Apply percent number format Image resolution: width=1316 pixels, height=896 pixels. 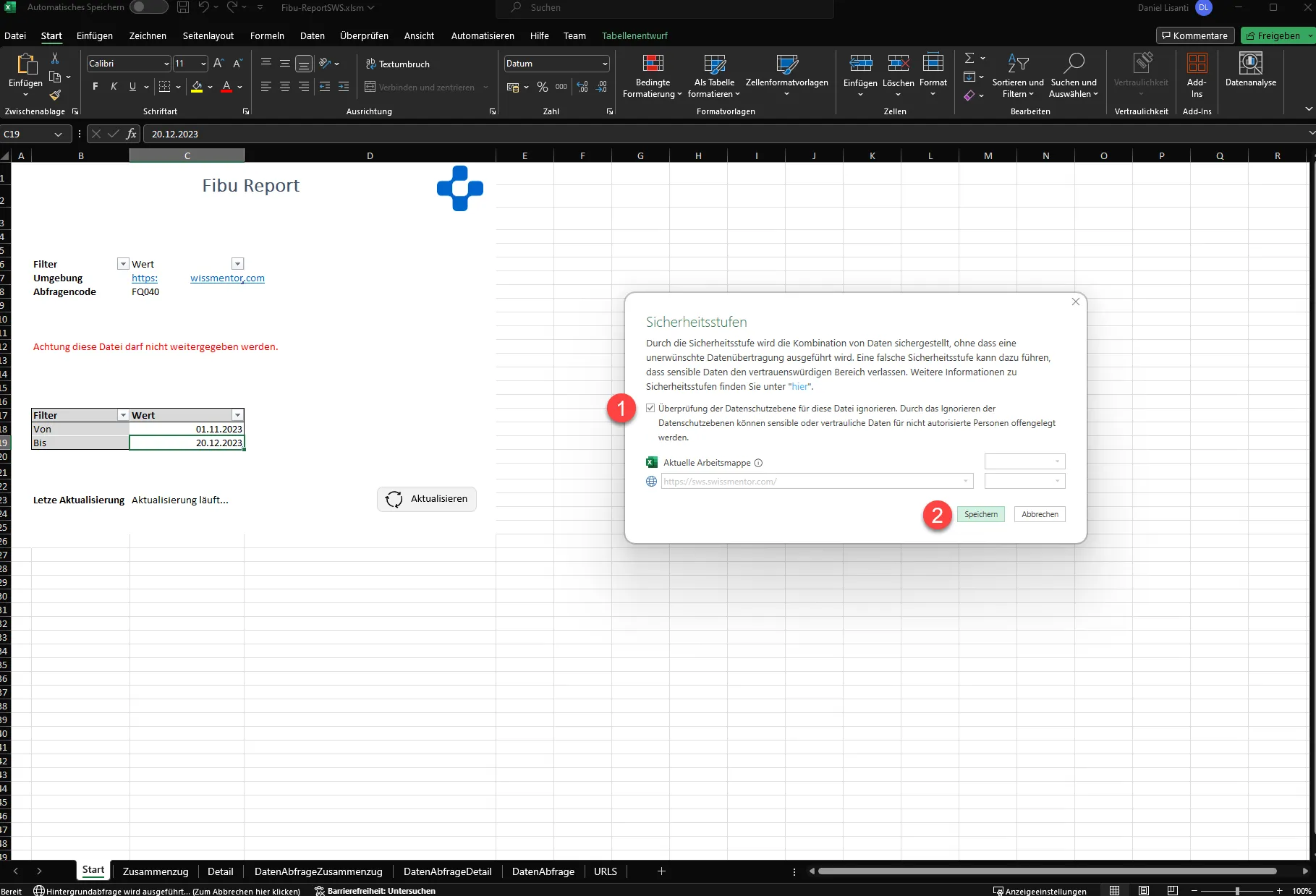[543, 87]
